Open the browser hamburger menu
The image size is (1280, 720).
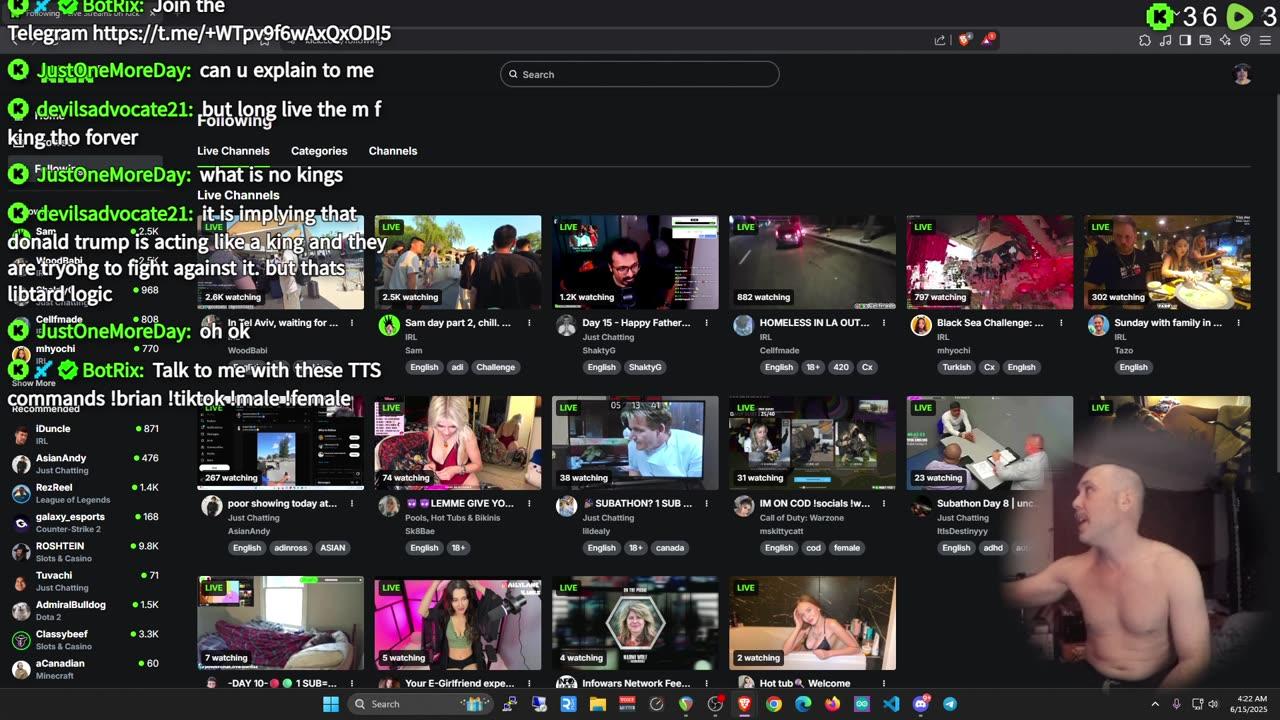pyautogui.click(x=1266, y=40)
